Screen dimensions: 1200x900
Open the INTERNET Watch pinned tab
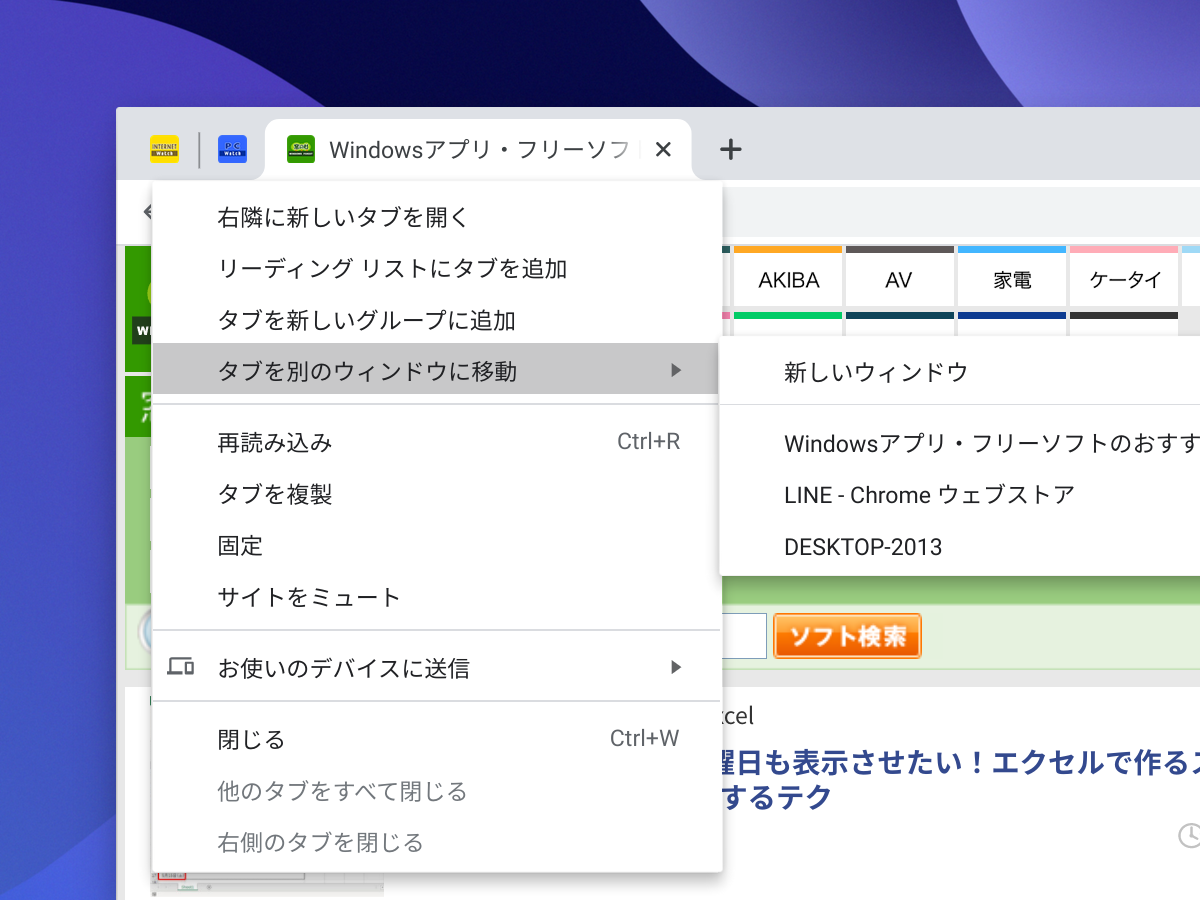164,148
